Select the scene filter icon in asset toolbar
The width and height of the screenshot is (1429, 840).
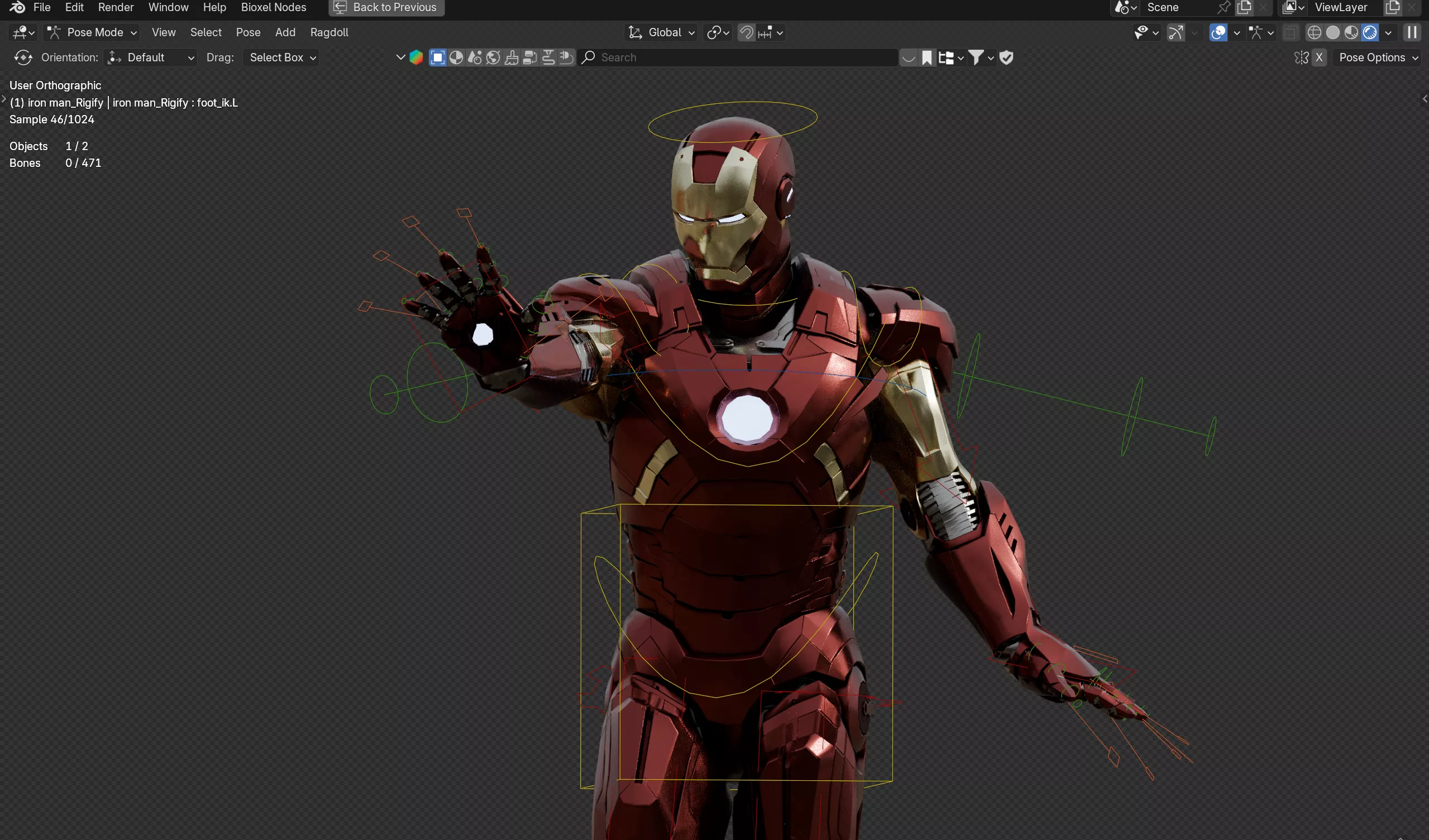[x=475, y=57]
